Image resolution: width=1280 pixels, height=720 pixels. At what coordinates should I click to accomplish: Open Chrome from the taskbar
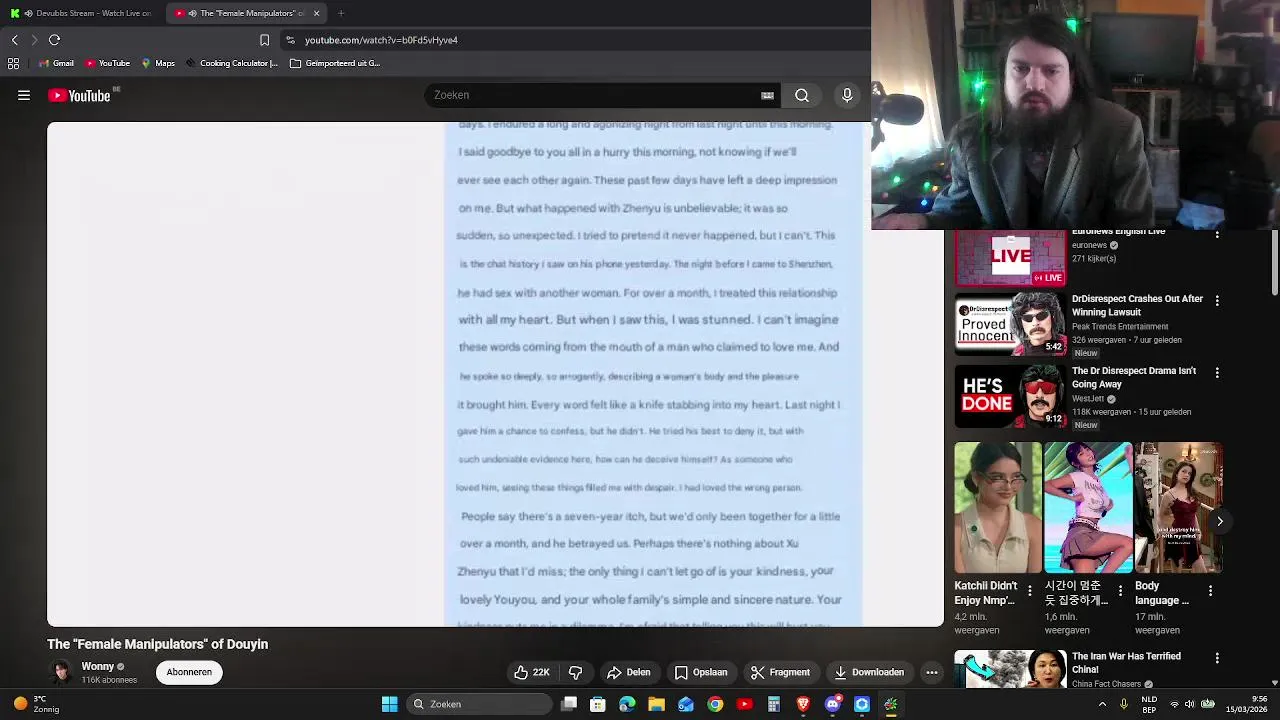point(715,704)
